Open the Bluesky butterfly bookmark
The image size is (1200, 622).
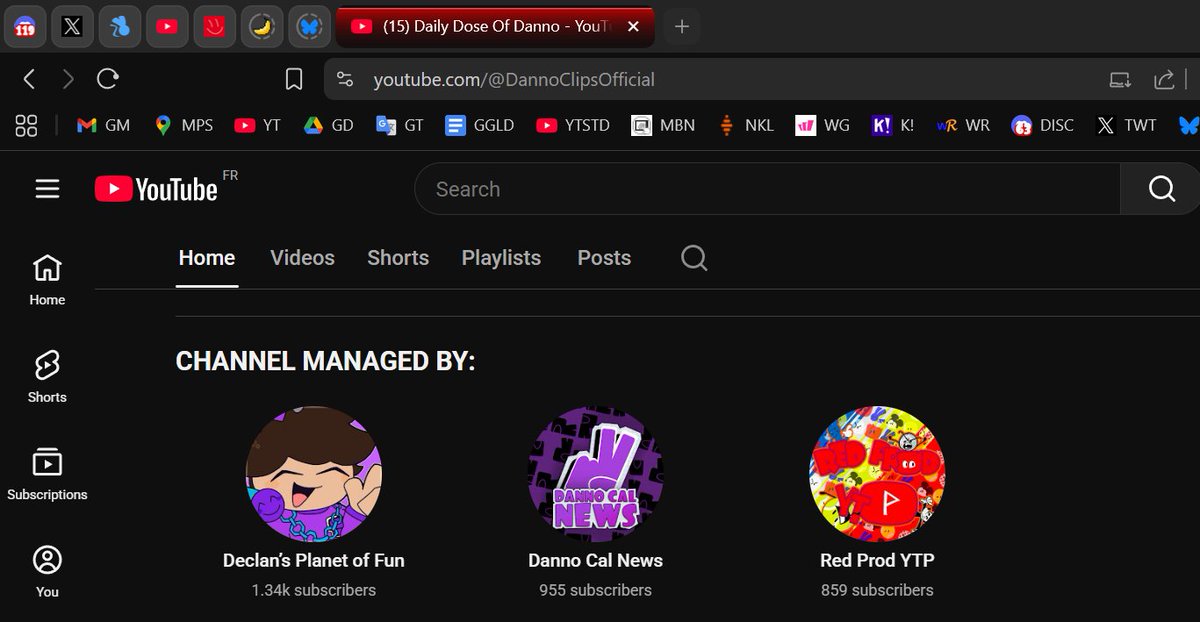click(1188, 125)
